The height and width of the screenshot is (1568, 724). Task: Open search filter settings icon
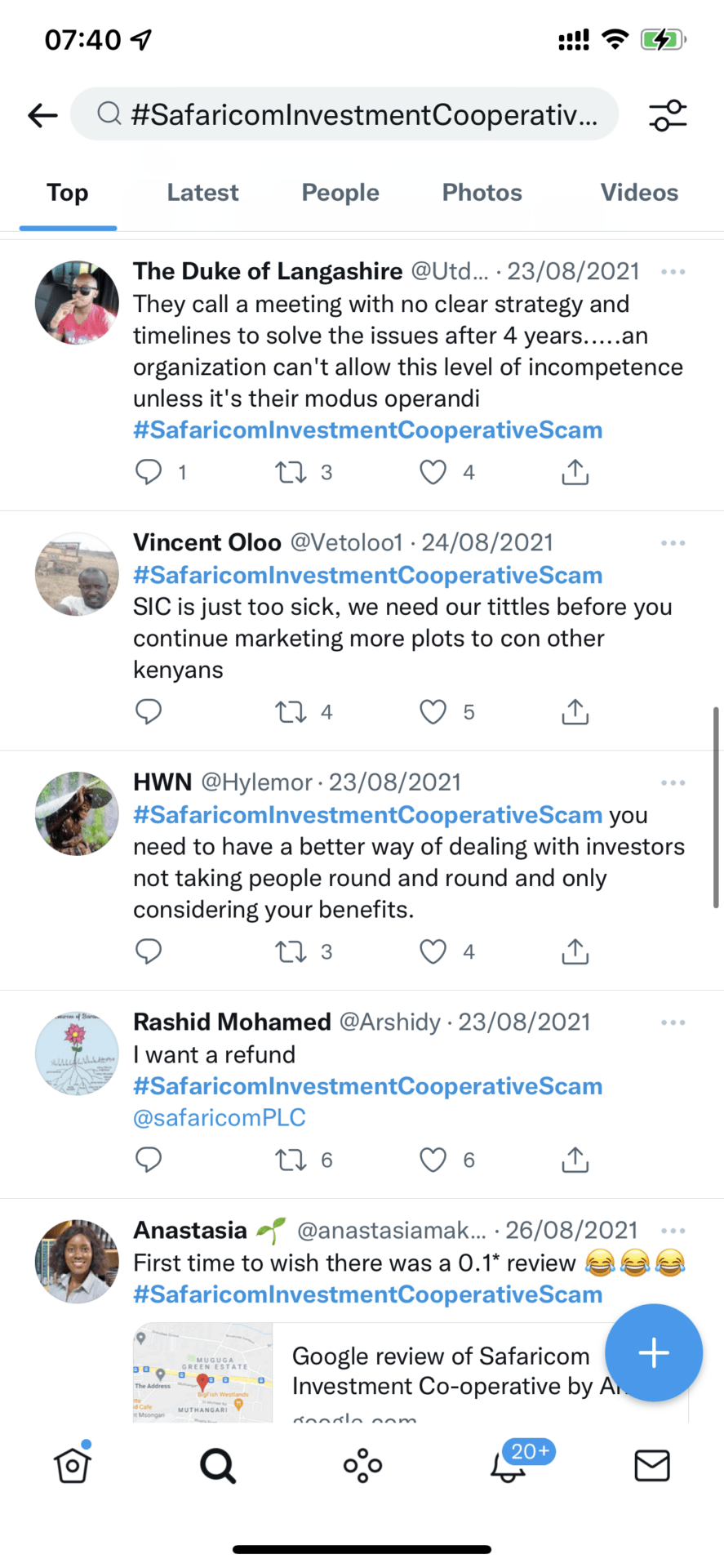click(668, 115)
